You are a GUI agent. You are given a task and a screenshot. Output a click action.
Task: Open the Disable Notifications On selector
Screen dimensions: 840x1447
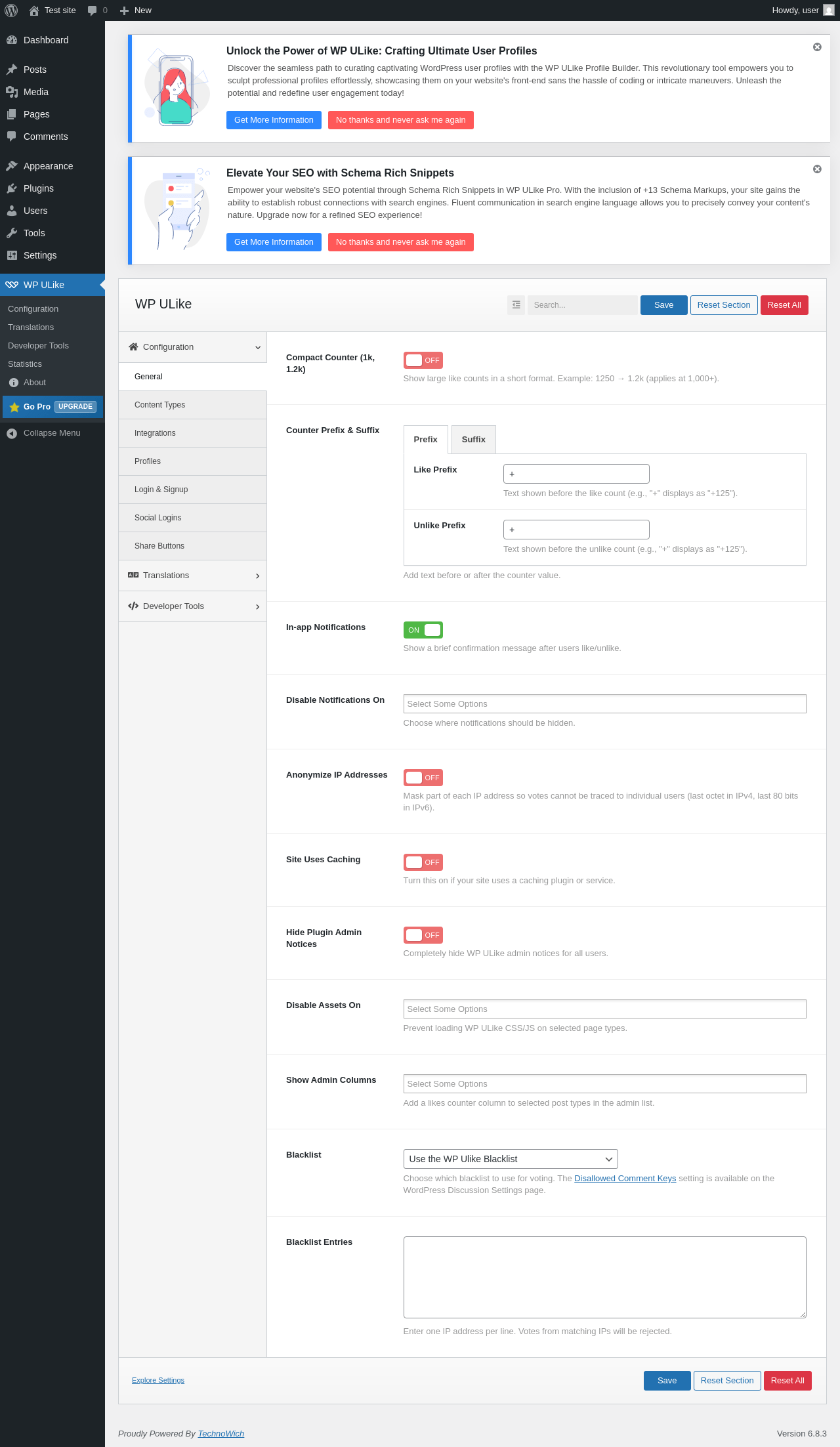tap(604, 704)
